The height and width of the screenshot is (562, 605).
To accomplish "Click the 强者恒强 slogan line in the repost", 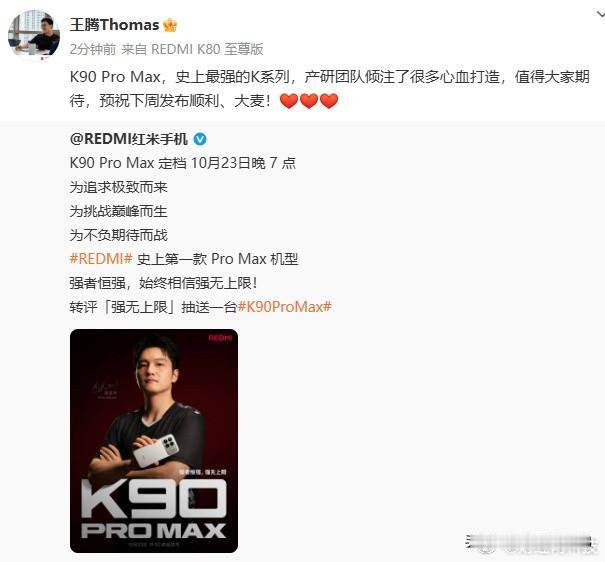I will pyautogui.click(x=163, y=283).
